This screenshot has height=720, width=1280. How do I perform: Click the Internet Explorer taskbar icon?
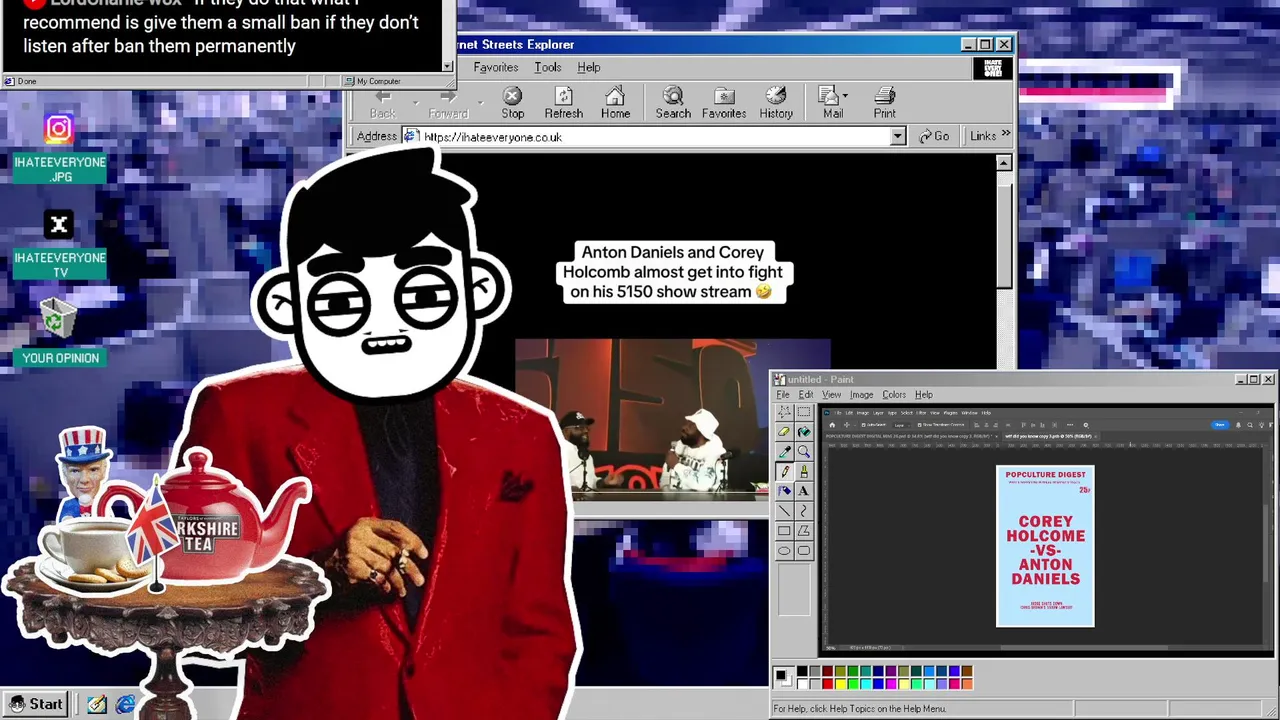click(x=125, y=704)
